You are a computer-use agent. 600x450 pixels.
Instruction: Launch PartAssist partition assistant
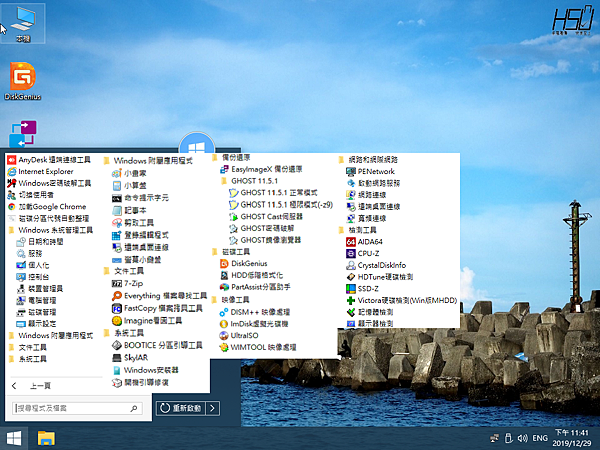point(255,287)
